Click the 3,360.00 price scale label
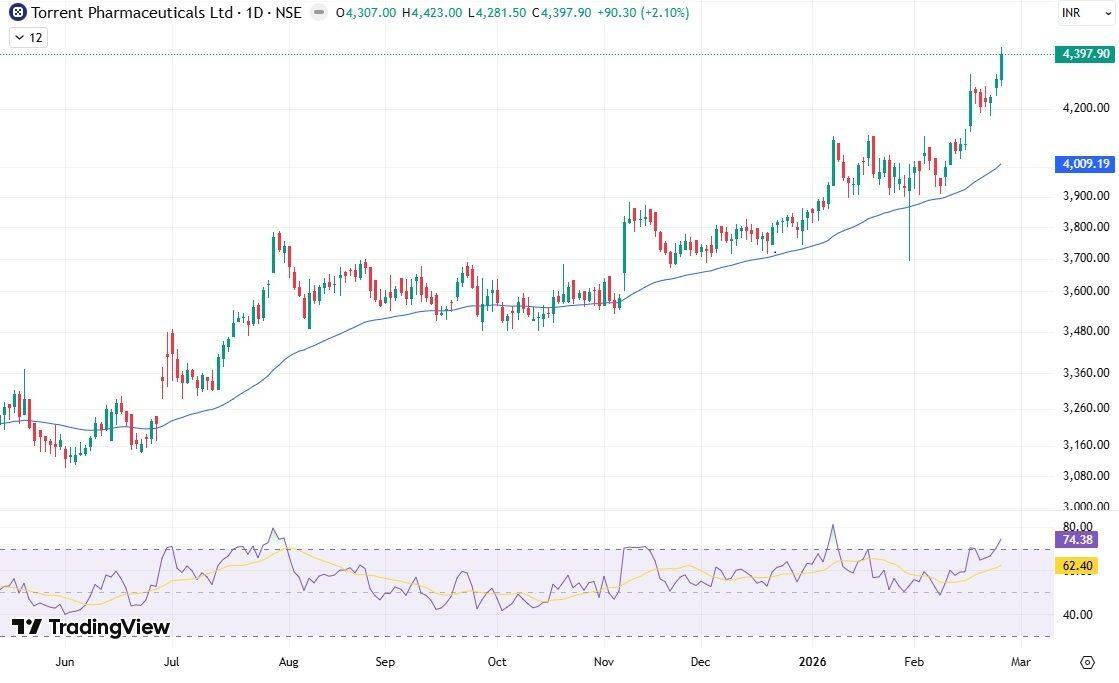The image size is (1119, 683). click(1085, 373)
